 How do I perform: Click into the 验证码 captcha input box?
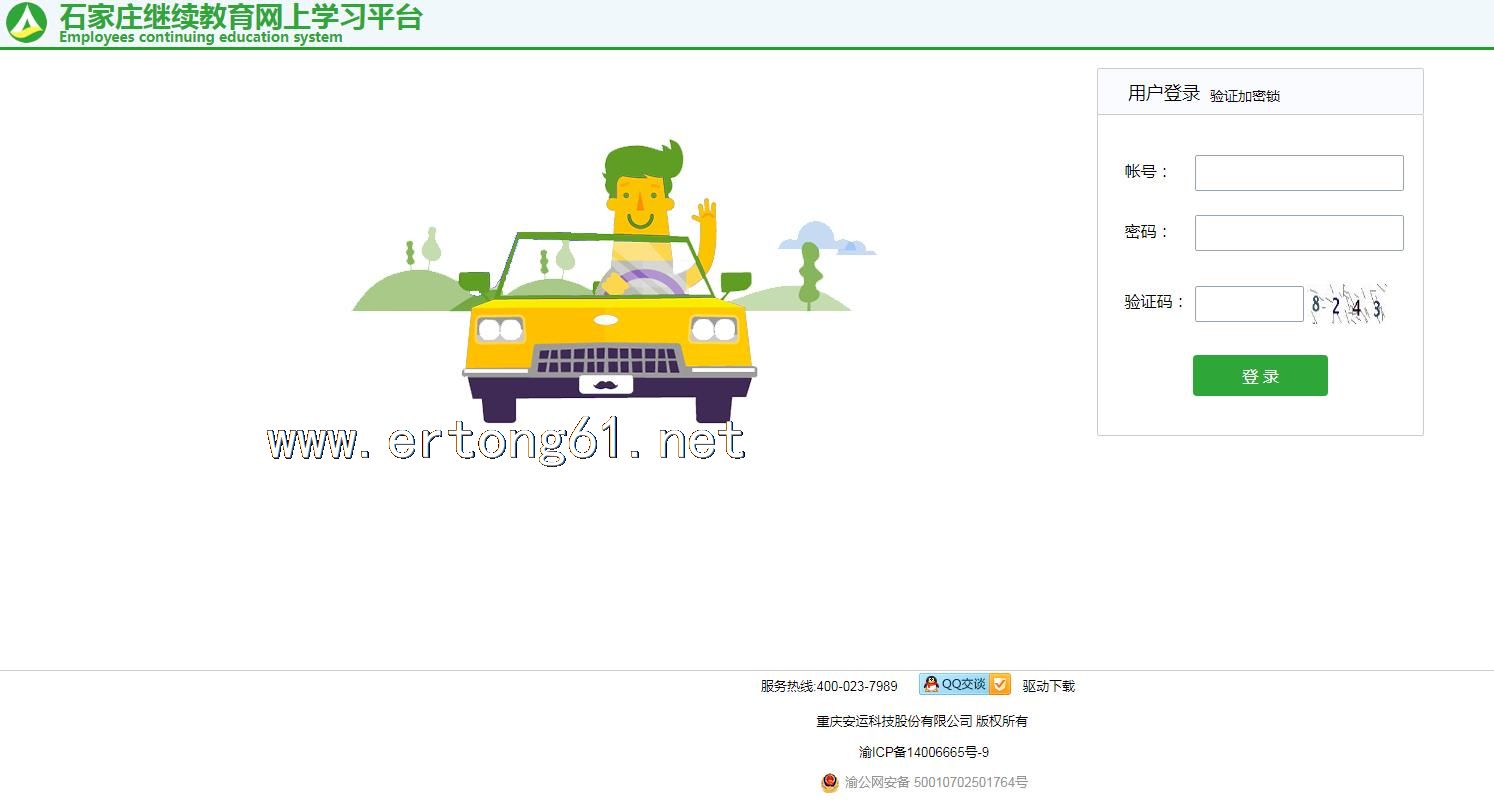pyautogui.click(x=1249, y=304)
